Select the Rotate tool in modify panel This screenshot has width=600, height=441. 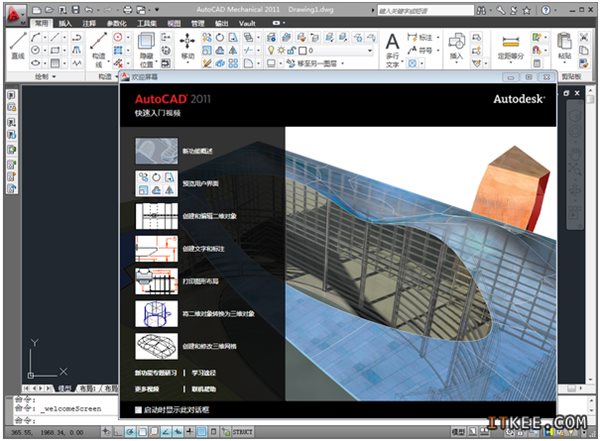tap(220, 38)
